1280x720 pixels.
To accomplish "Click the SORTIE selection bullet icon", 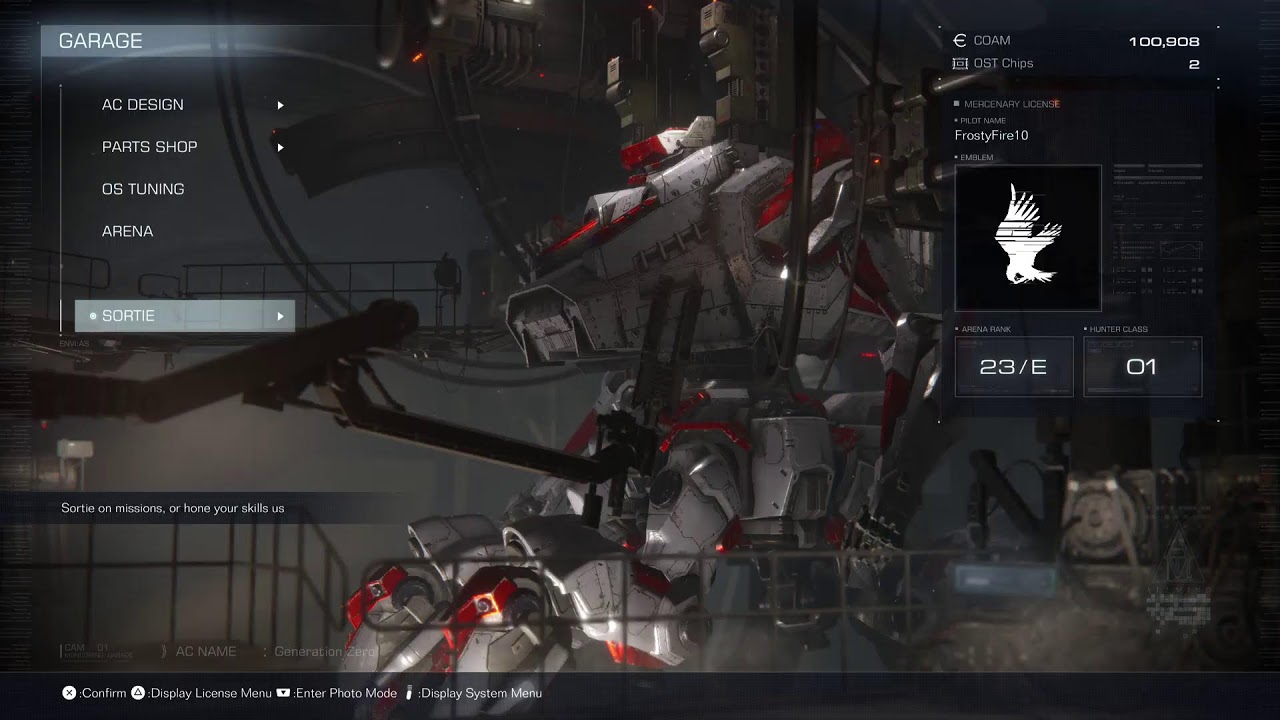I will tap(93, 316).
